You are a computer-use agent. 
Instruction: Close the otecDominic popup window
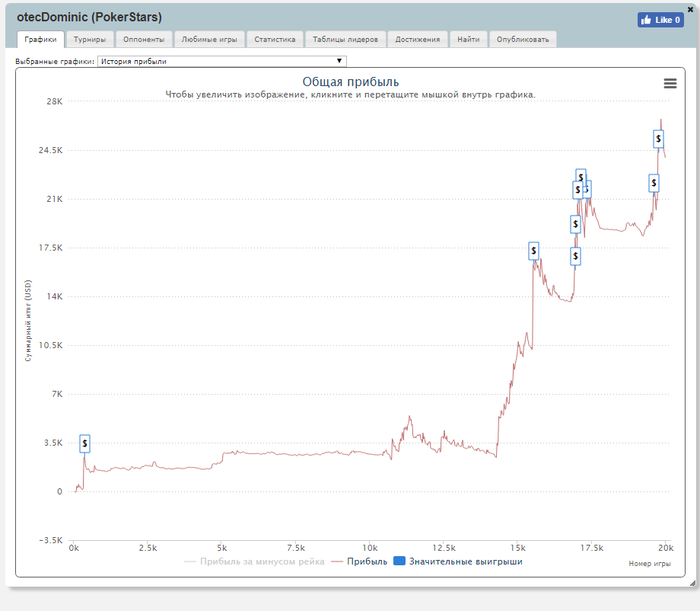[690, 9]
